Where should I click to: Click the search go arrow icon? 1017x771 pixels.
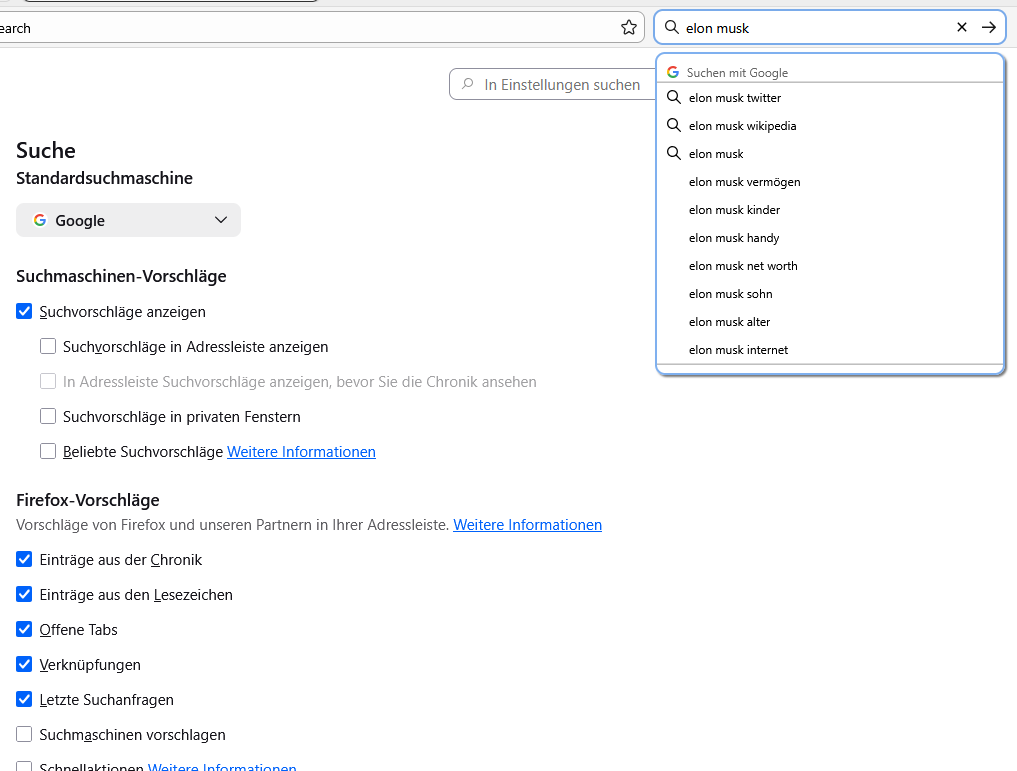[989, 27]
